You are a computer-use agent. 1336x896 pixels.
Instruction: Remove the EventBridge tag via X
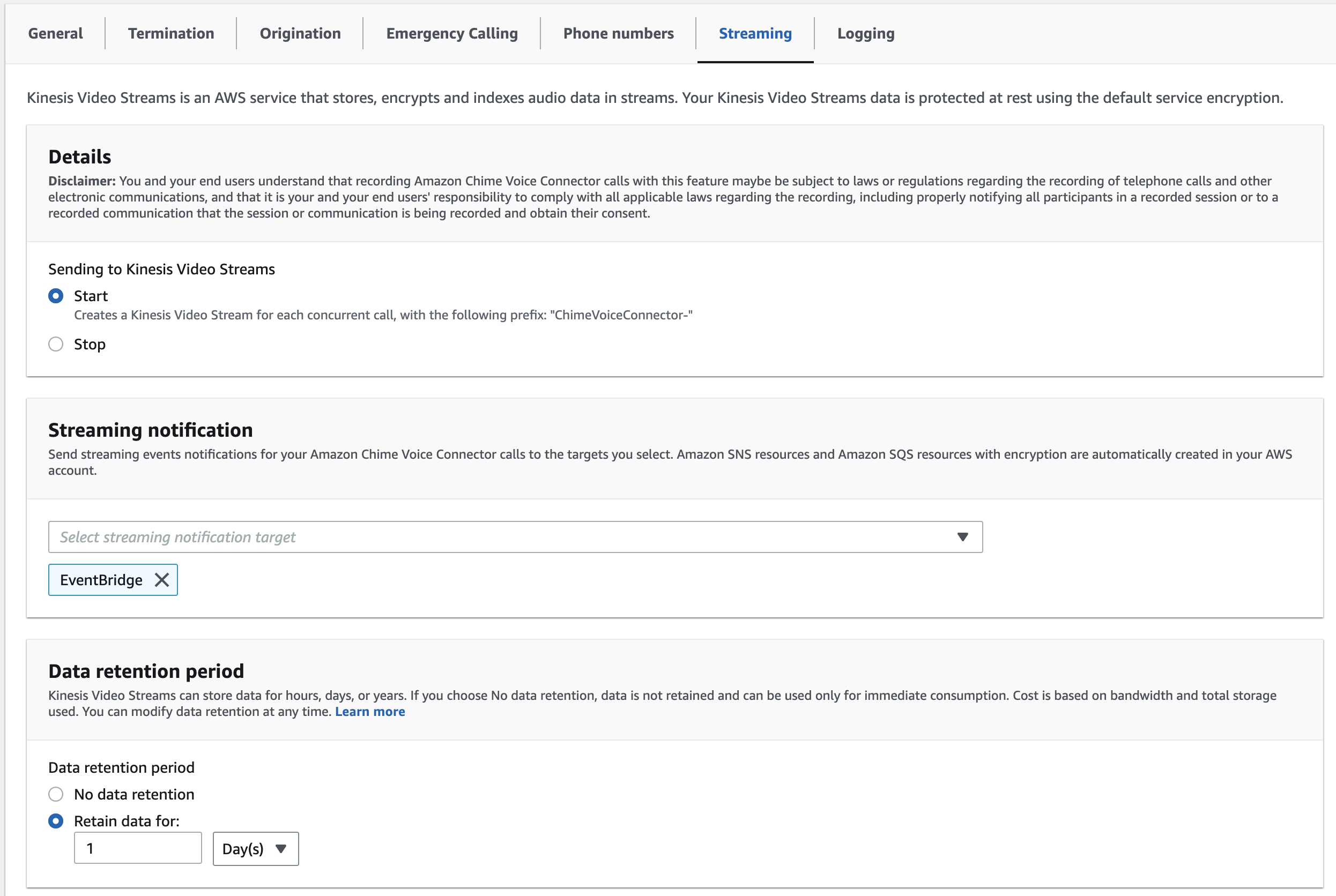(x=162, y=580)
